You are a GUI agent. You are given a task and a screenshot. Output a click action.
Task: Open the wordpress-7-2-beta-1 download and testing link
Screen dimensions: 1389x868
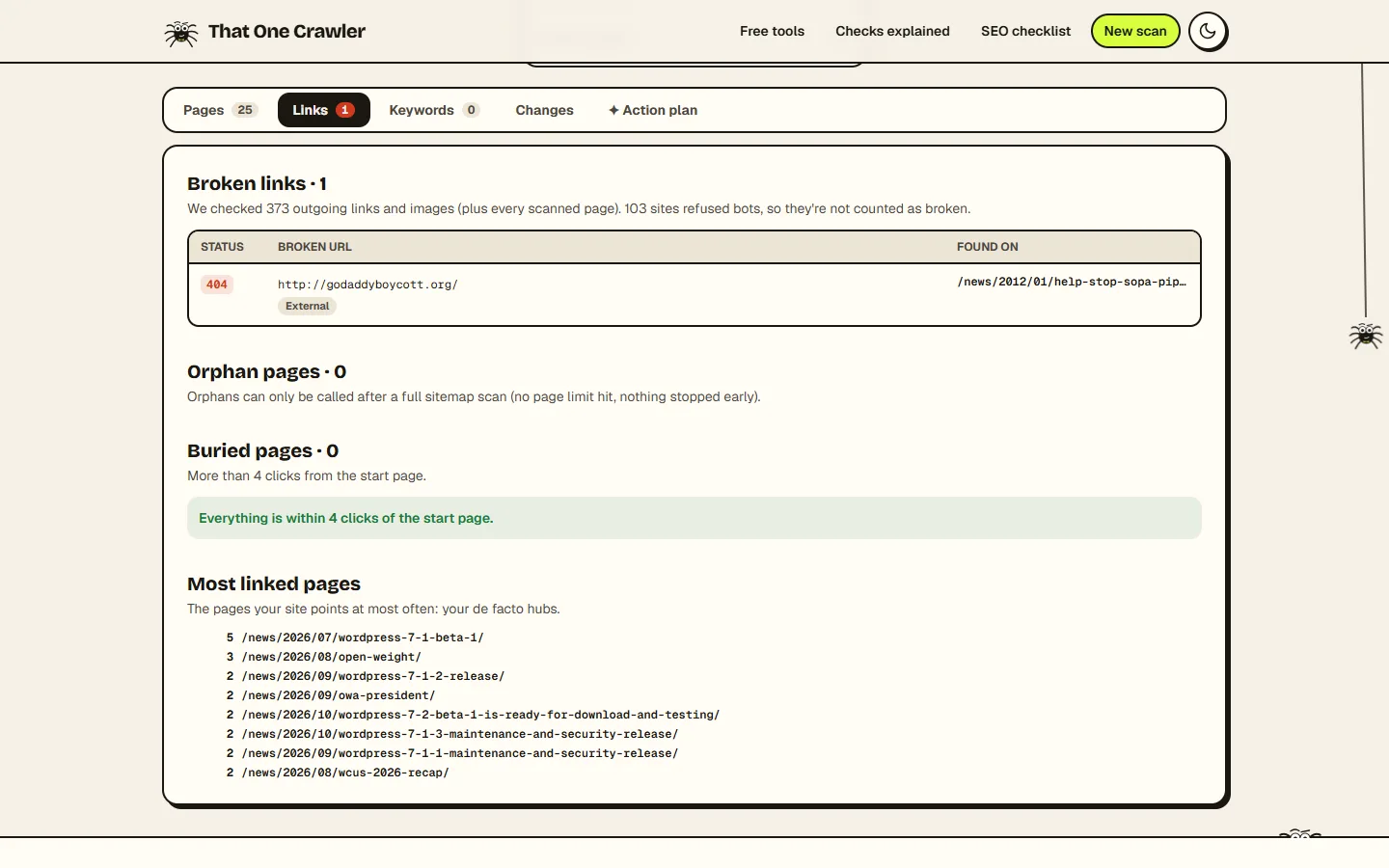(480, 715)
